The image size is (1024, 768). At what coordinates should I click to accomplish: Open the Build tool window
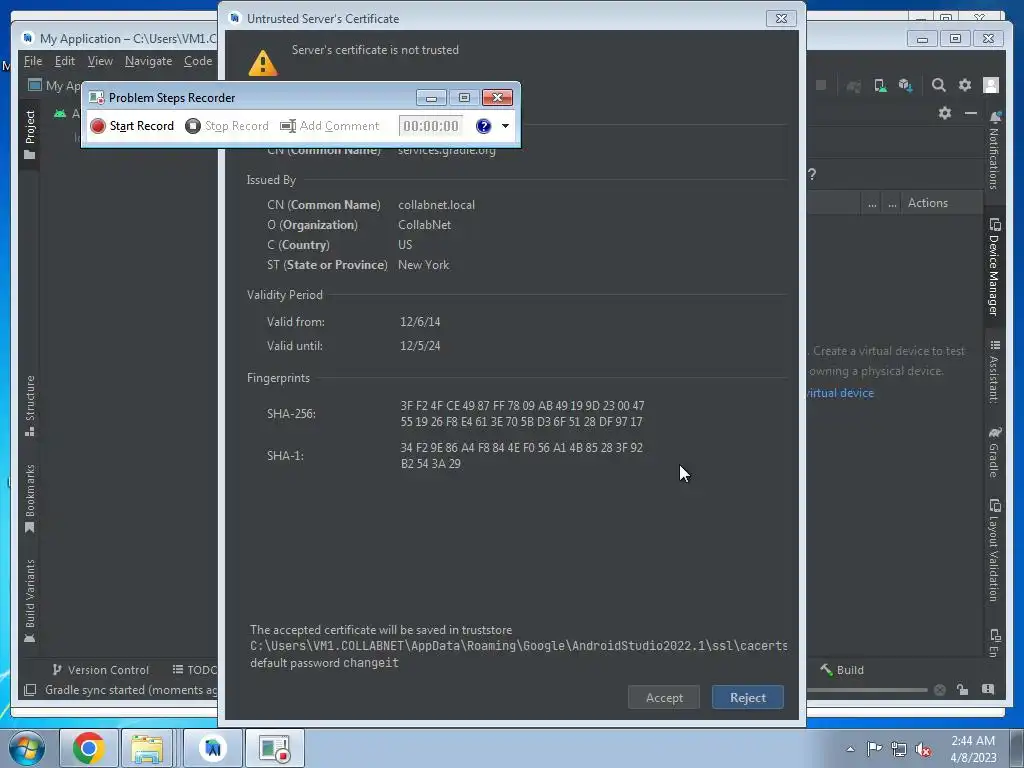[842, 670]
